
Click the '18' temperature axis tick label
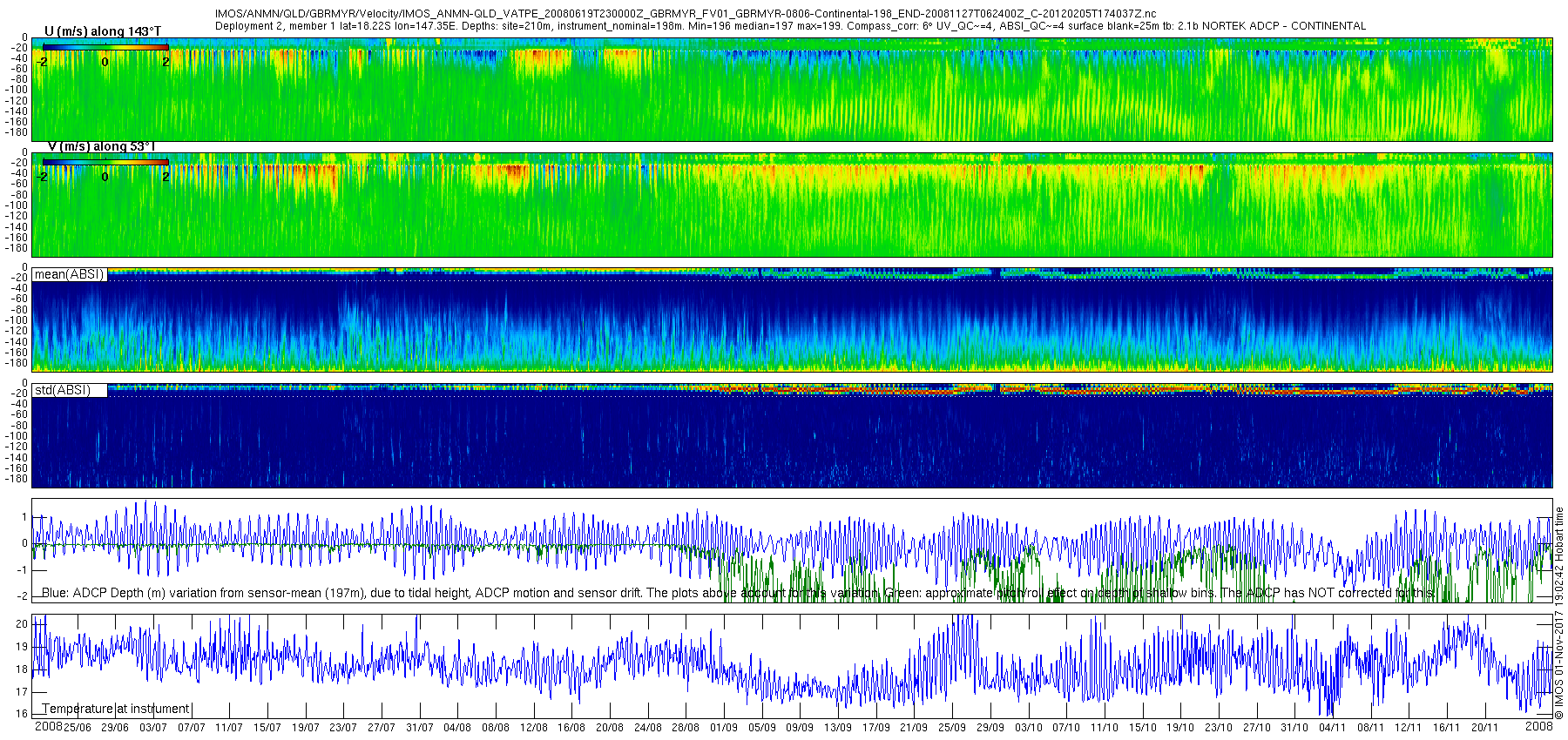[x=22, y=669]
